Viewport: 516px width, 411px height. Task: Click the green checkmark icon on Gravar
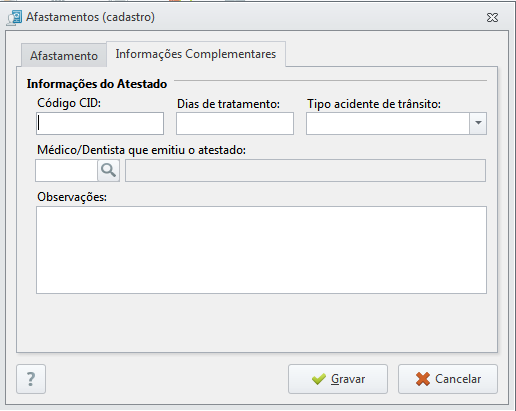[x=319, y=379]
